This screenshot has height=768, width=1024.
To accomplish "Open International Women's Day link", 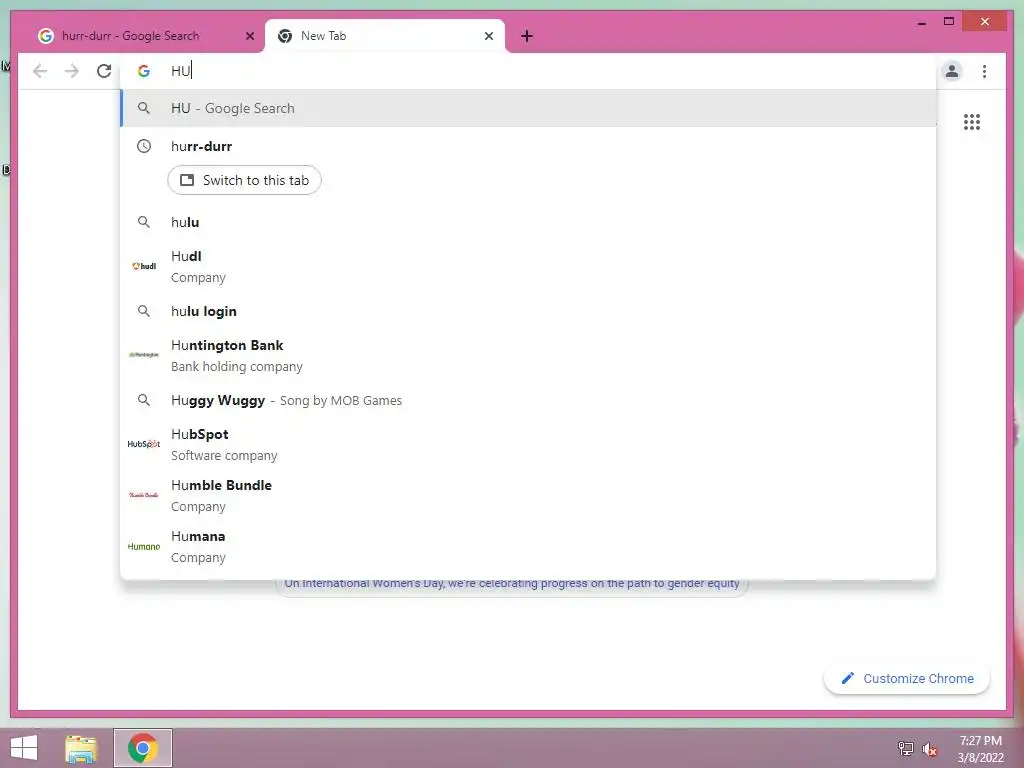I will pos(511,583).
